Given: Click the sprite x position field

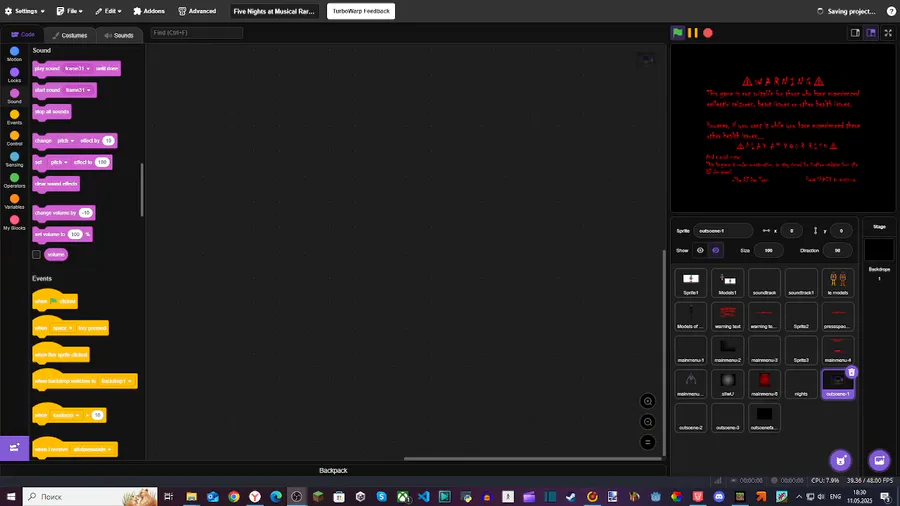Looking at the screenshot, I should (x=792, y=231).
